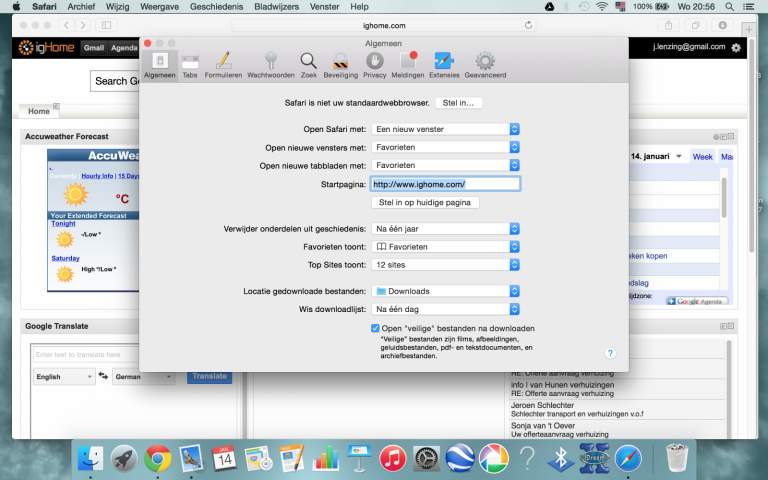
Task: Open the Extensies preferences pane
Action: 444,65
